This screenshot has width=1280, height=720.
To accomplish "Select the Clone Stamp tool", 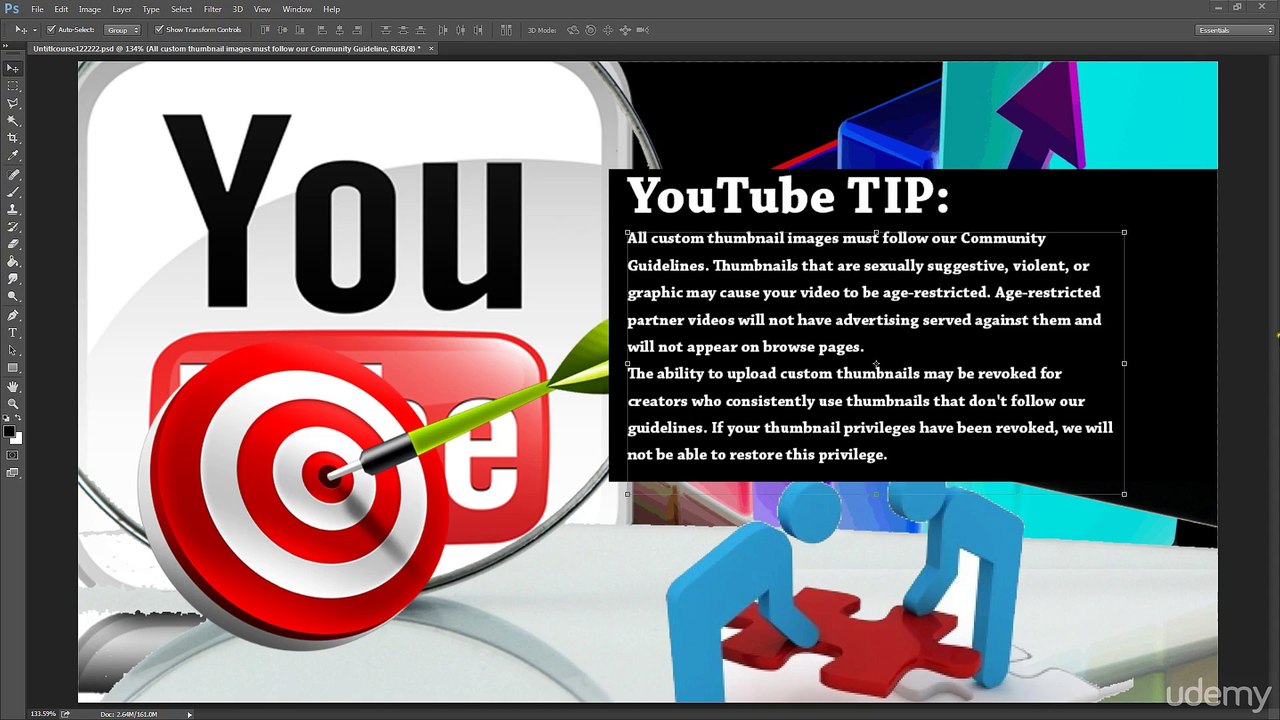I will pos(13,209).
